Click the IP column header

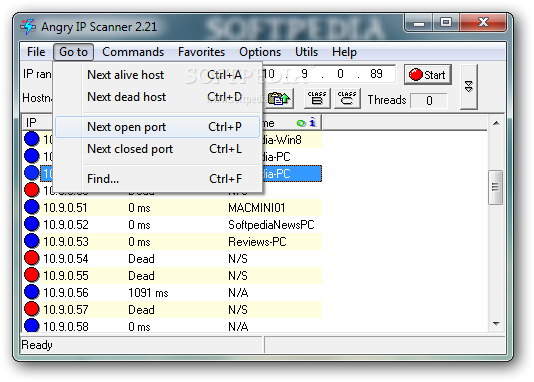(37, 123)
